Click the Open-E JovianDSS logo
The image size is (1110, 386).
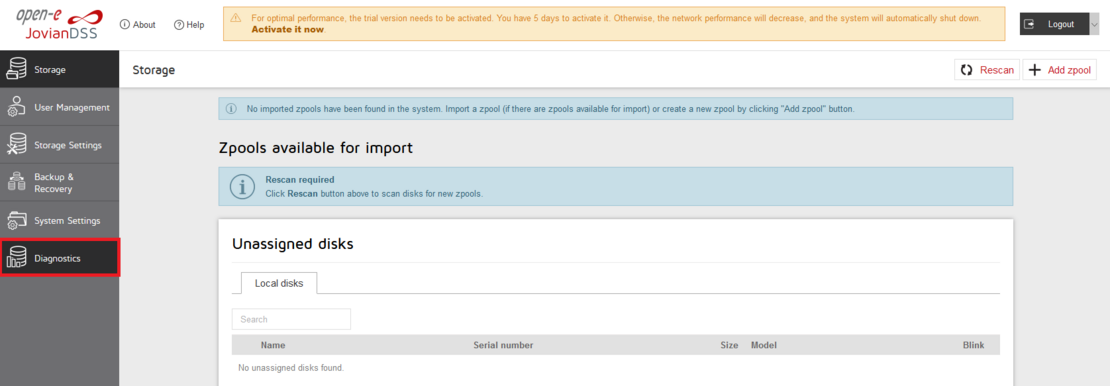point(59,24)
